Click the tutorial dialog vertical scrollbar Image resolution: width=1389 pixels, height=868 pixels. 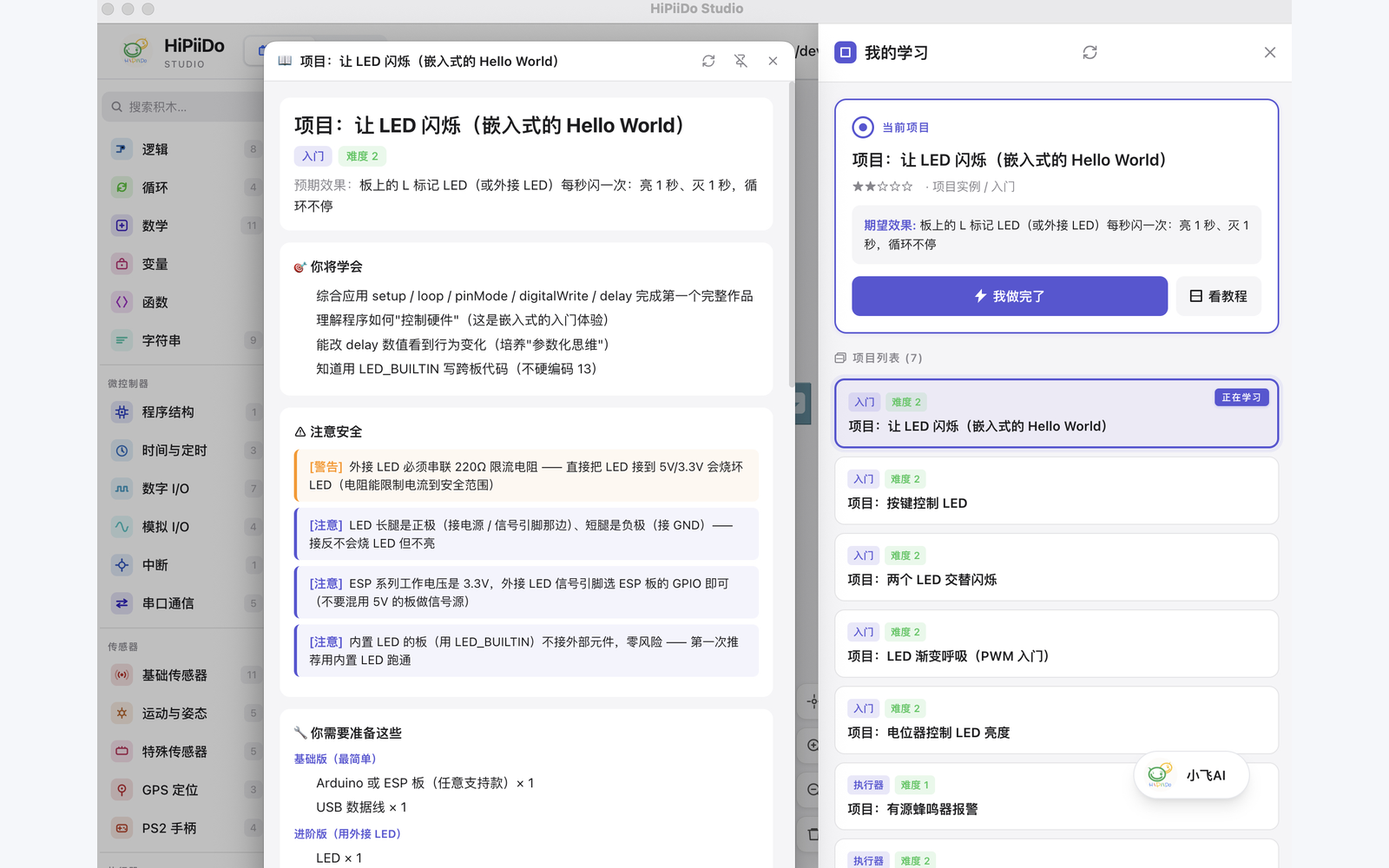[x=792, y=234]
